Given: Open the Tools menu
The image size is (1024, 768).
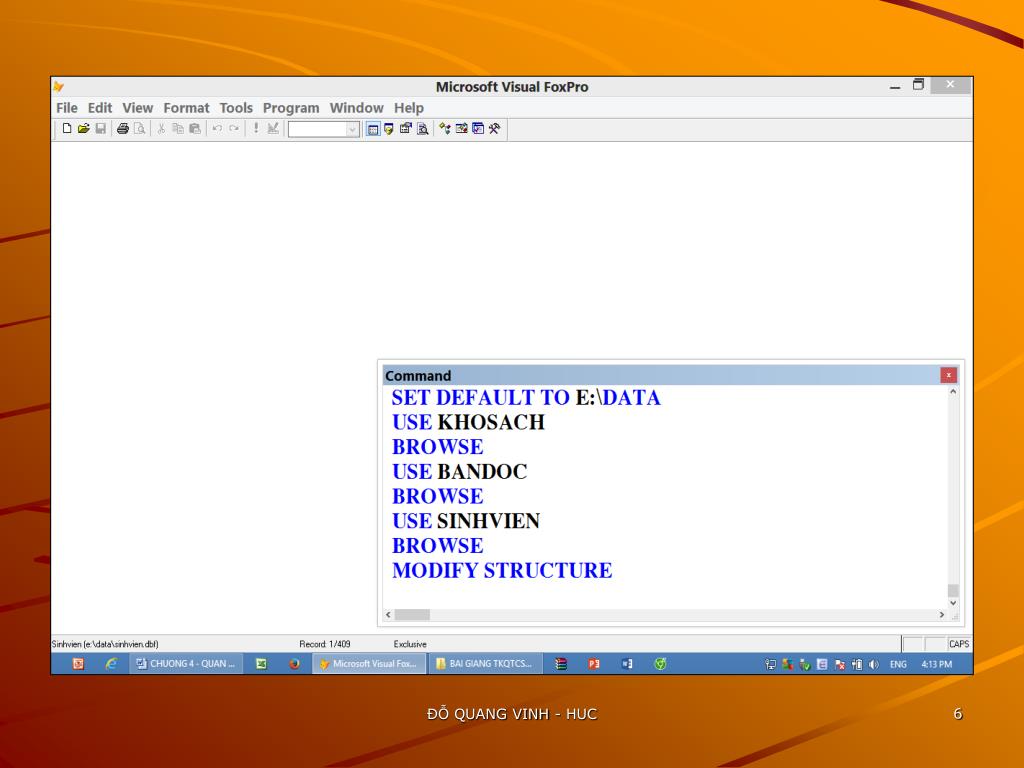Looking at the screenshot, I should pos(236,108).
